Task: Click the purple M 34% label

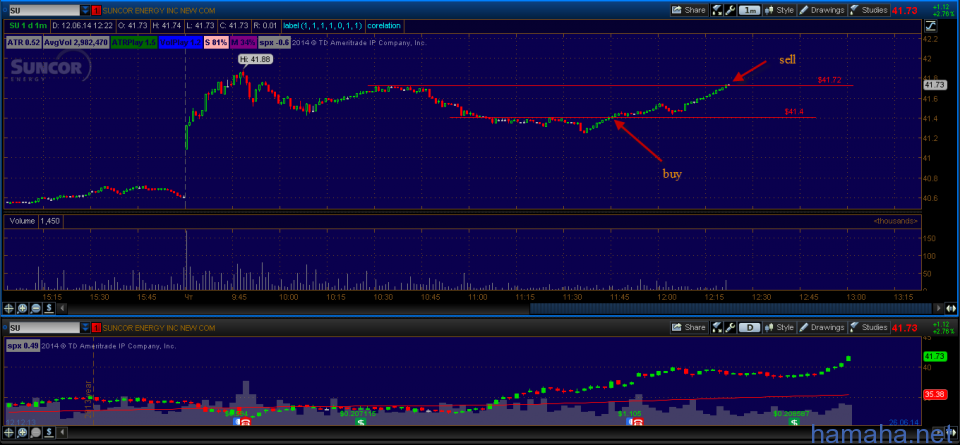Action: [x=243, y=42]
